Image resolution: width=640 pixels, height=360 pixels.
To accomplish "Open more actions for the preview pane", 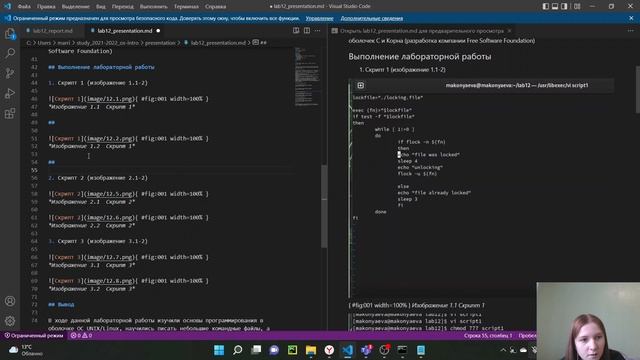I will click(x=631, y=31).
